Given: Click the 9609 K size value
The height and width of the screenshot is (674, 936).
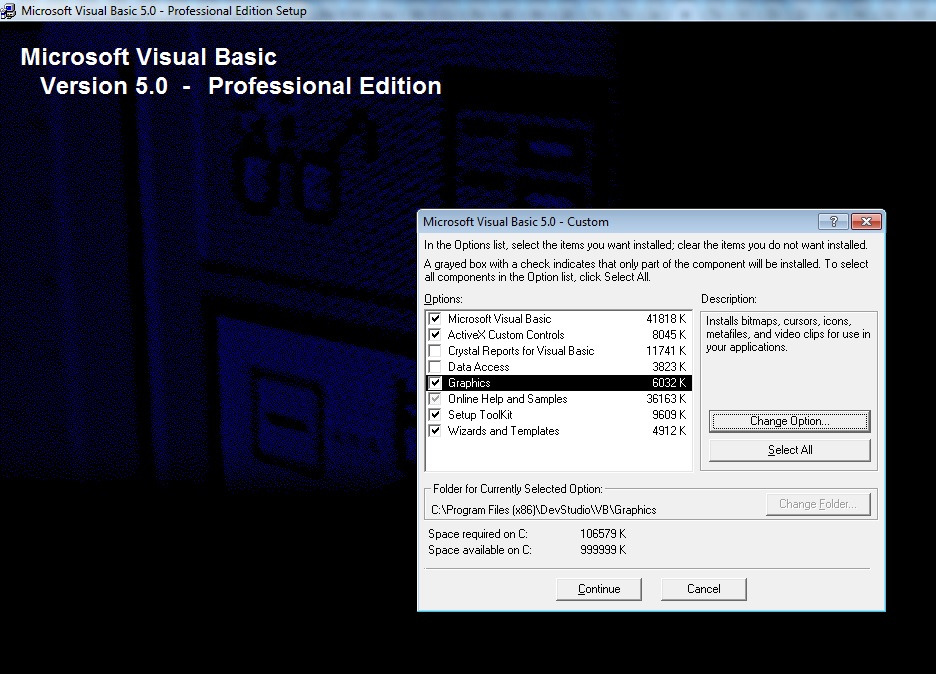Looking at the screenshot, I should click(x=669, y=415).
